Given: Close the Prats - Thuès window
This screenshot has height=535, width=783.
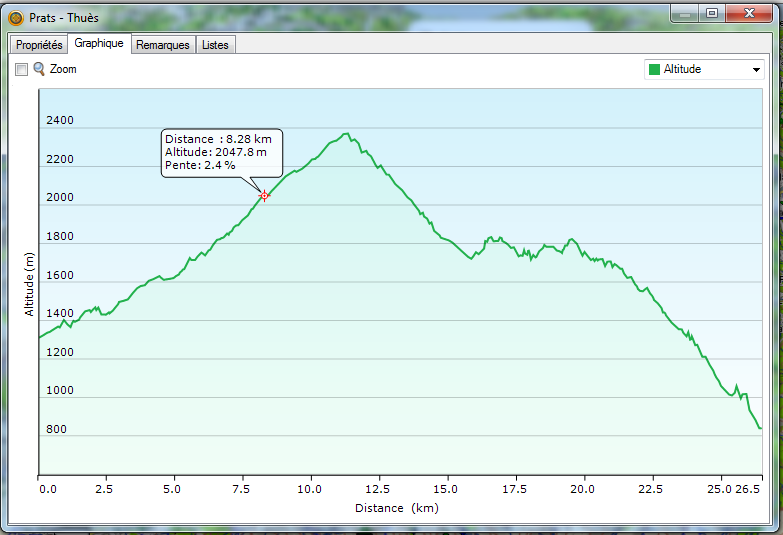Looking at the screenshot, I should pyautogui.click(x=751, y=13).
